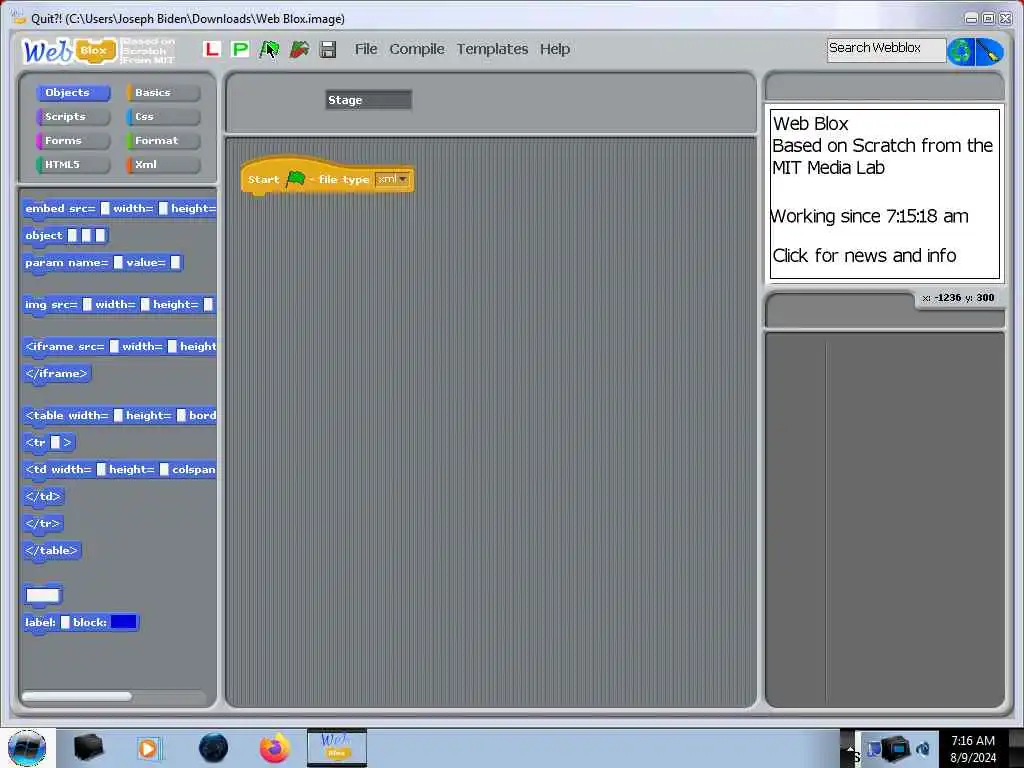Screen dimensions: 1024x768
Task: Click the param name input slot
Action: point(118,263)
